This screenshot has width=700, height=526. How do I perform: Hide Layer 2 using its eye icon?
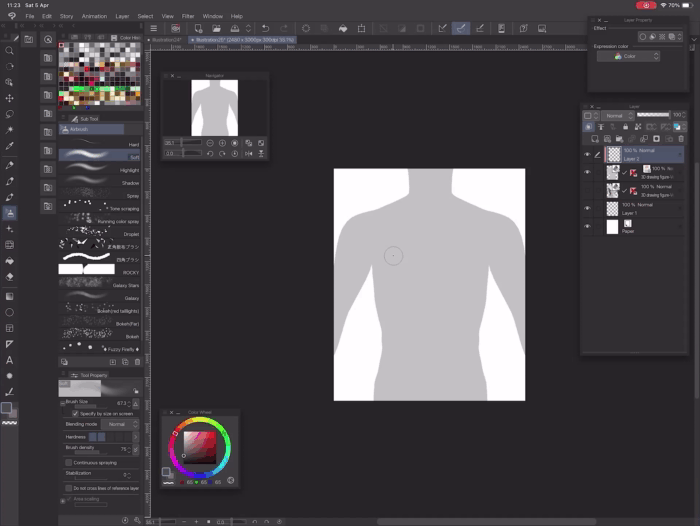(587, 155)
